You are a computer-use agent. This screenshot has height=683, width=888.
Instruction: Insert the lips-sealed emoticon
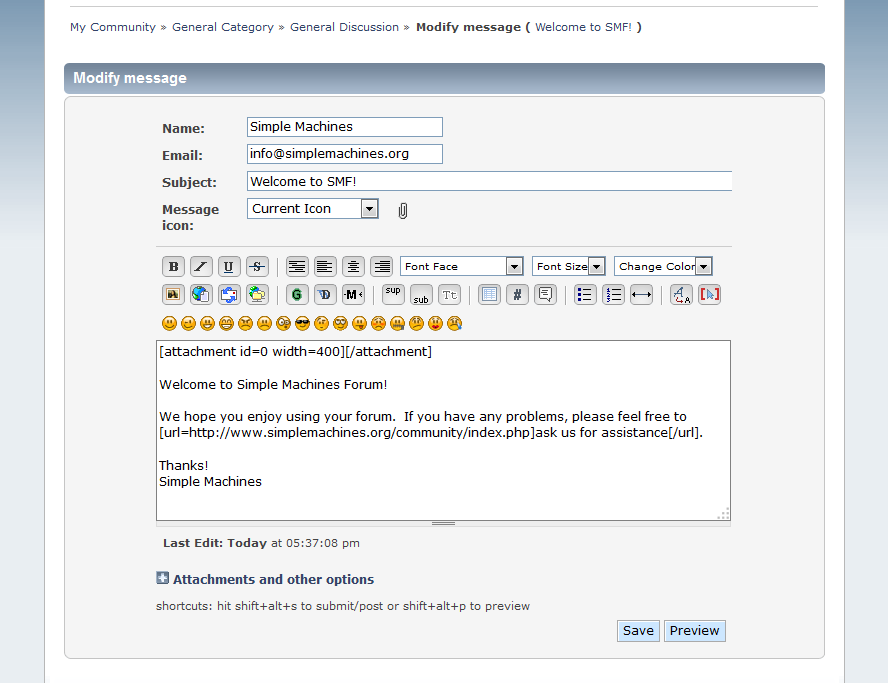tap(397, 323)
